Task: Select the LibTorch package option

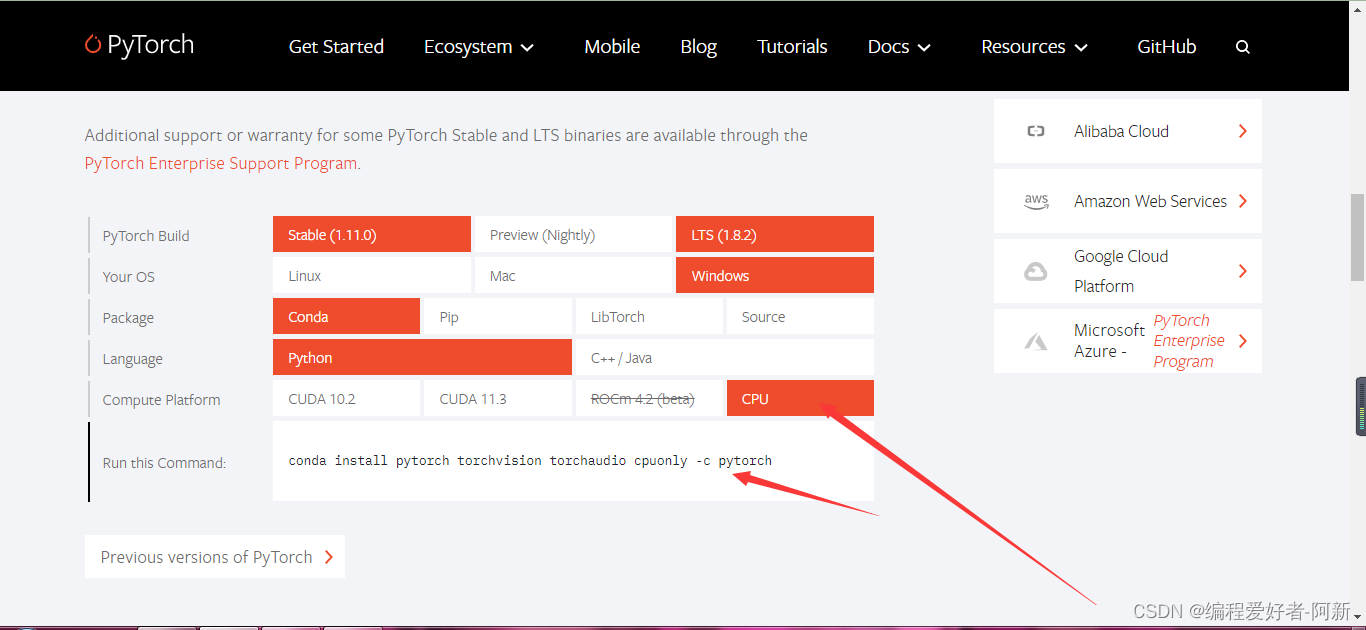Action: point(649,317)
